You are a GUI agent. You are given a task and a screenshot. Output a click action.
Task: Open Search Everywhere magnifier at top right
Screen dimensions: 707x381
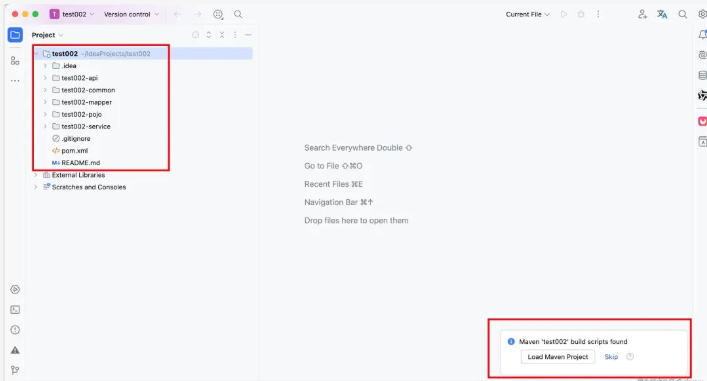tap(683, 14)
